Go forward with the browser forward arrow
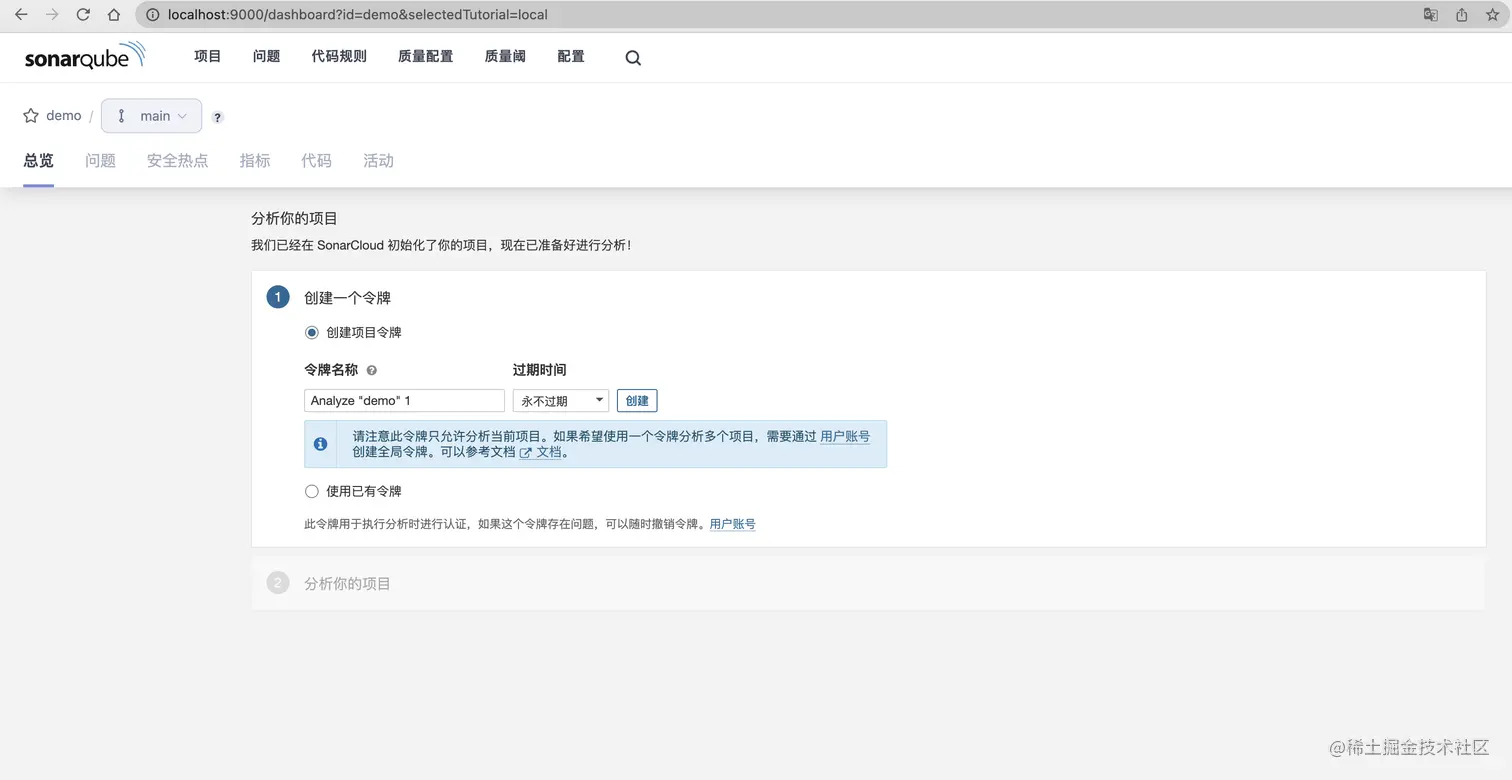 coord(52,15)
